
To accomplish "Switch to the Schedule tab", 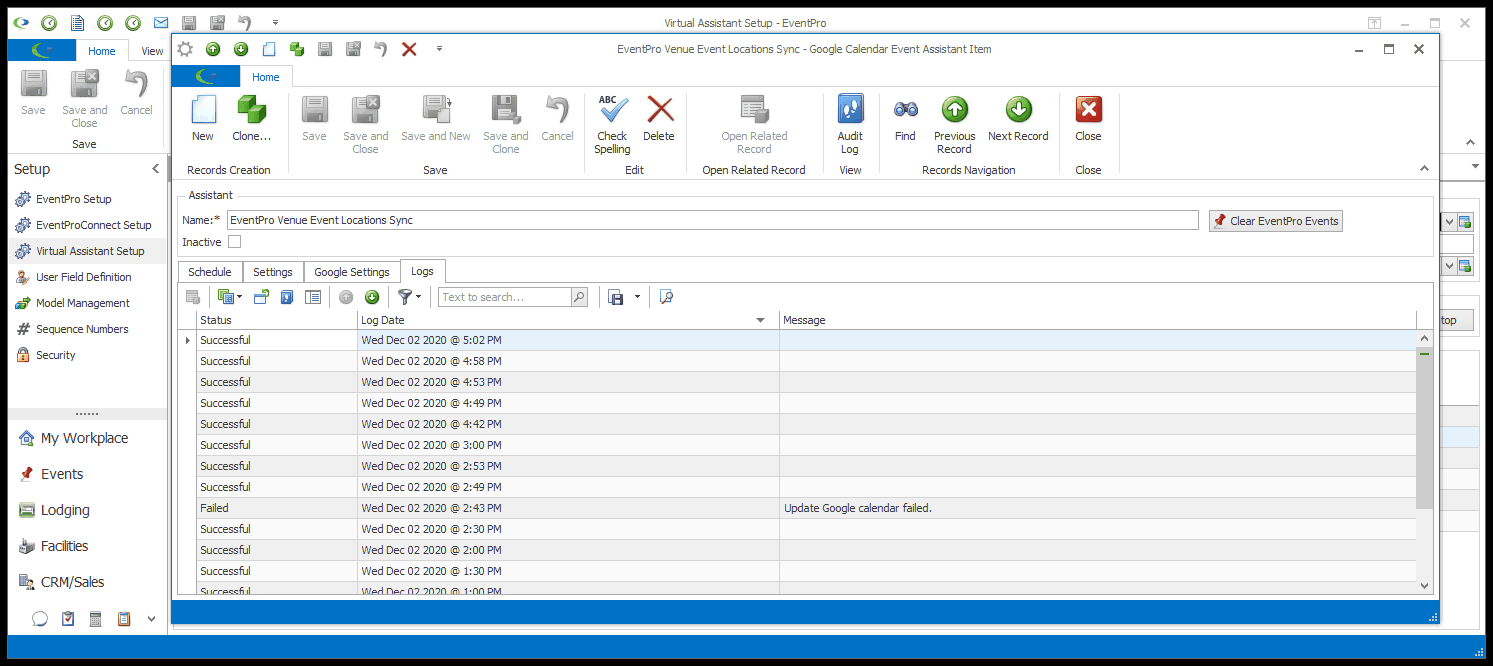I will click(210, 272).
